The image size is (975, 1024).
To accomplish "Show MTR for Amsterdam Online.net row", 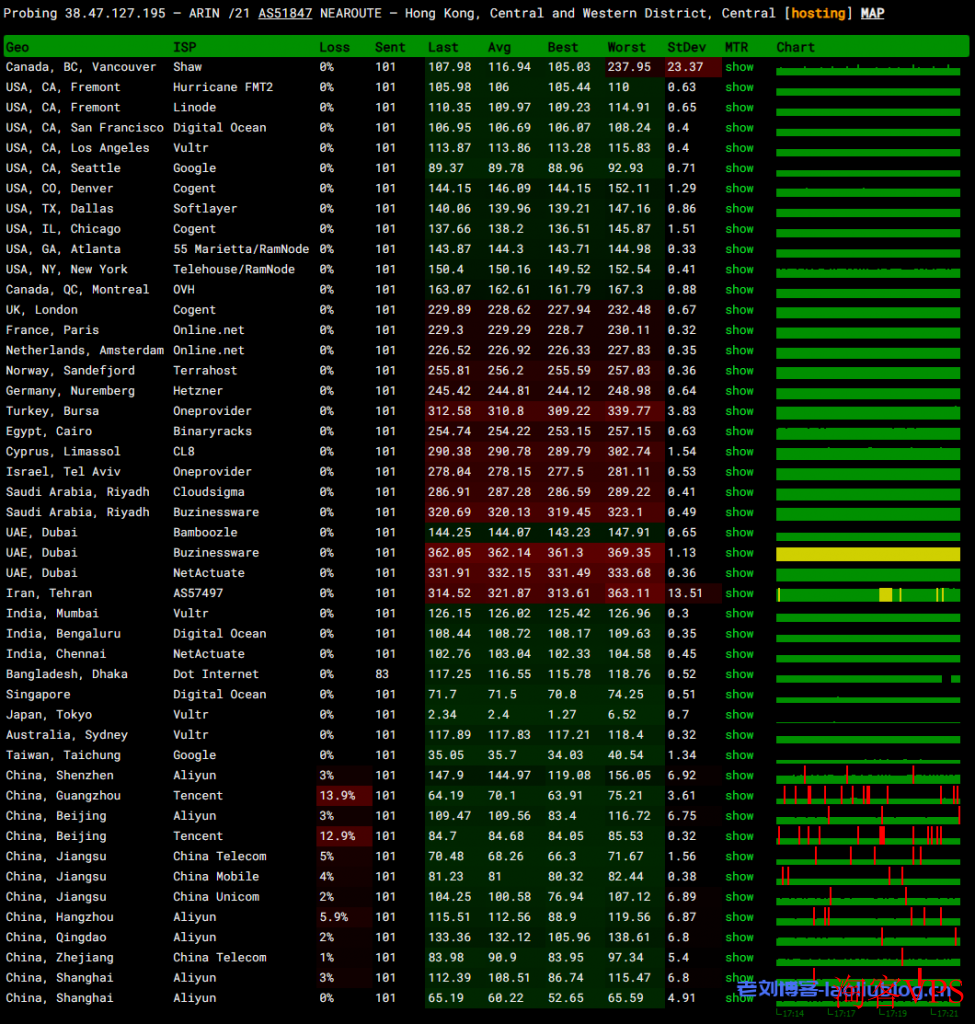I will click(x=739, y=350).
